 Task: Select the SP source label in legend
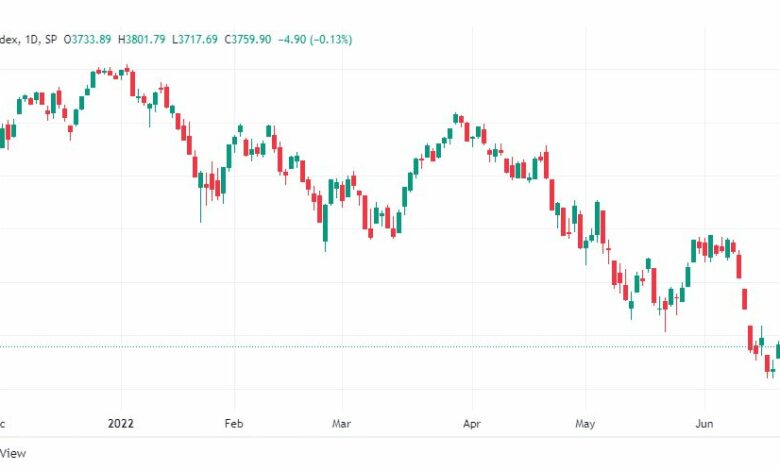pyautogui.click(x=54, y=40)
